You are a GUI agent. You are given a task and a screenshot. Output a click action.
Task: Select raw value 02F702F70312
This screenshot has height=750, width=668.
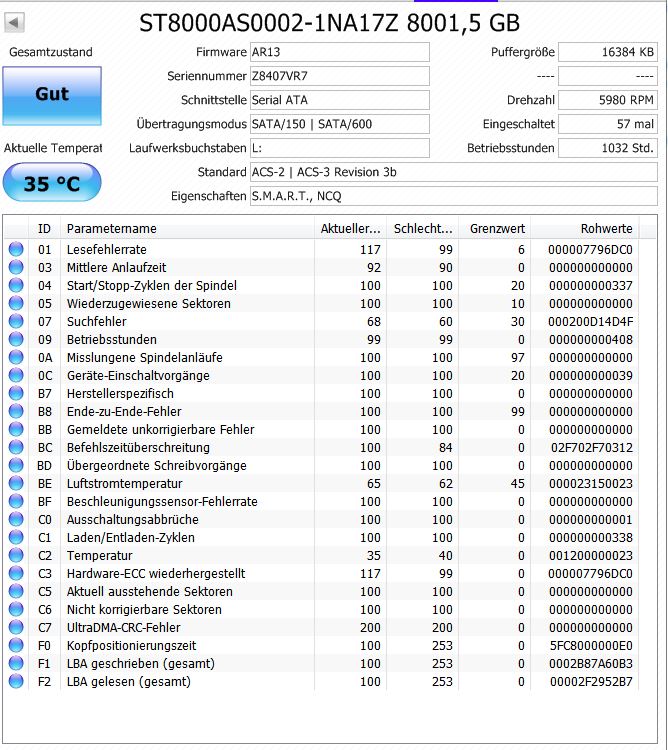[592, 447]
